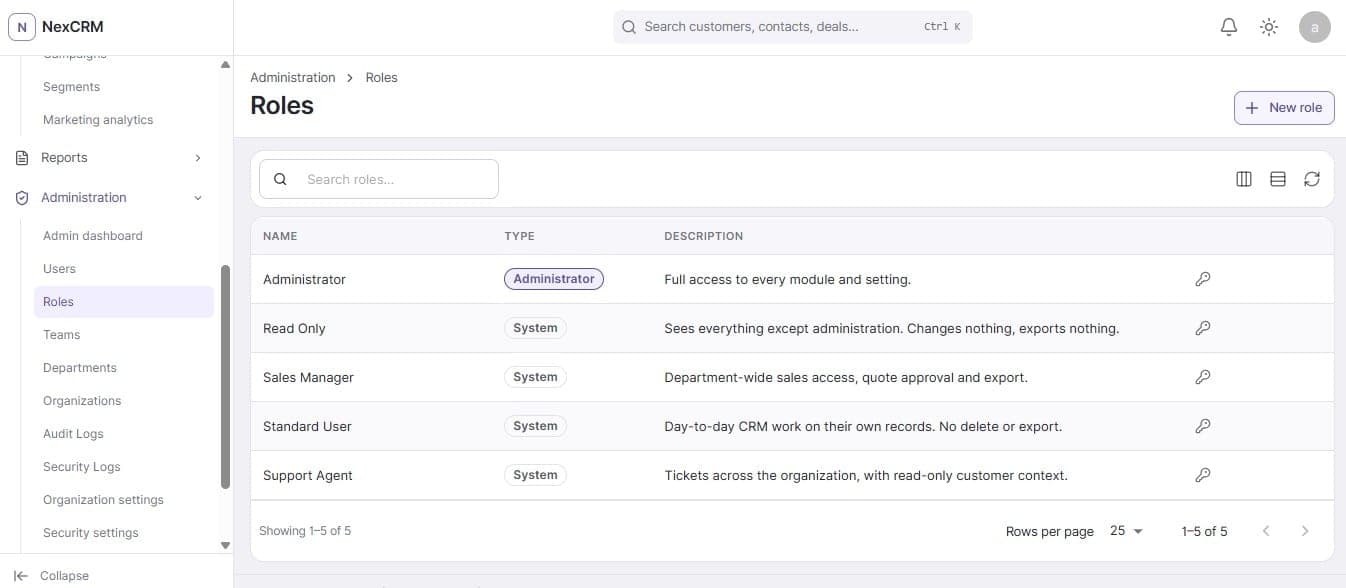Click 'Tickets across the organization' description
The width and height of the screenshot is (1346, 588).
(866, 475)
